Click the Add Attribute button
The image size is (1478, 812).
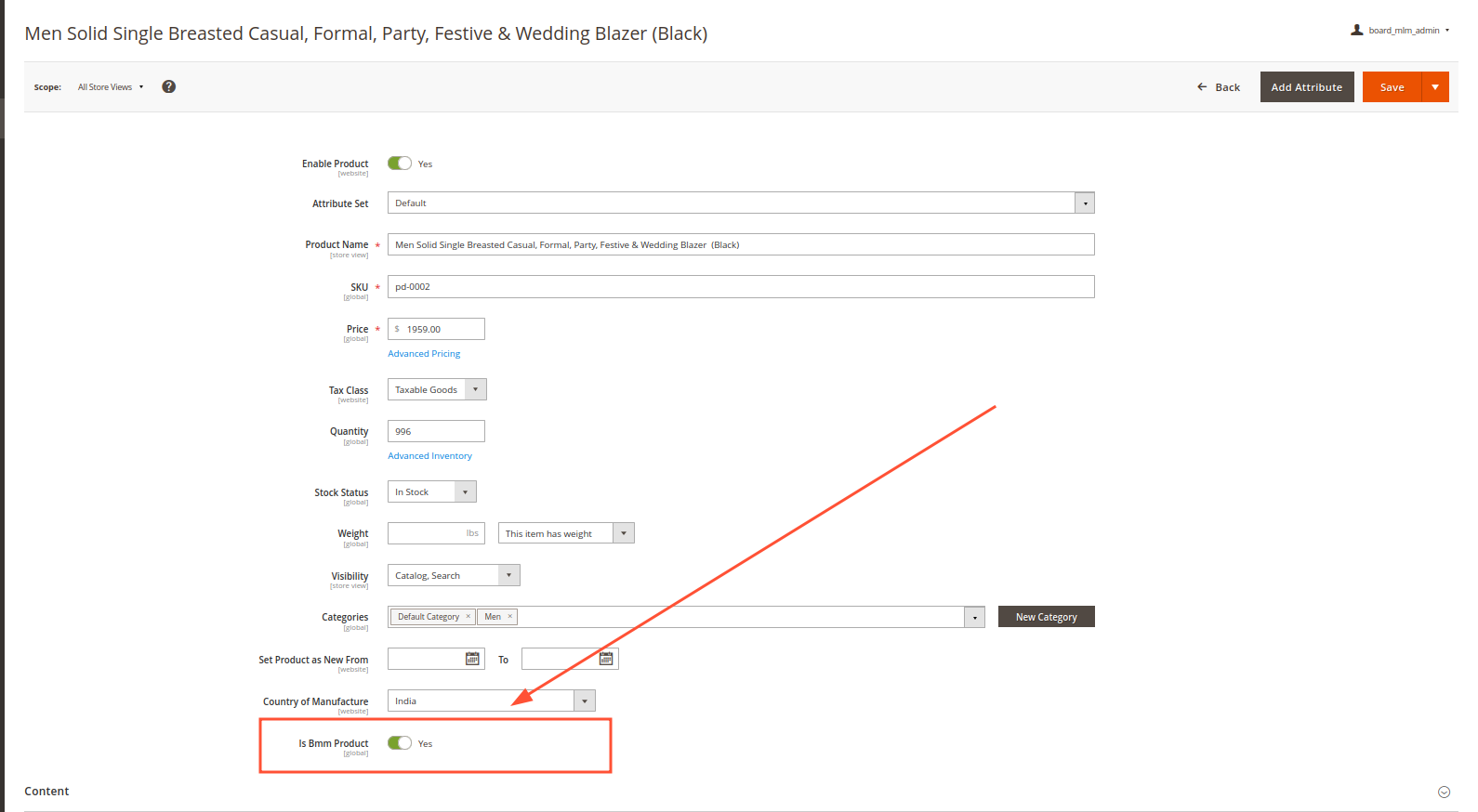point(1306,87)
